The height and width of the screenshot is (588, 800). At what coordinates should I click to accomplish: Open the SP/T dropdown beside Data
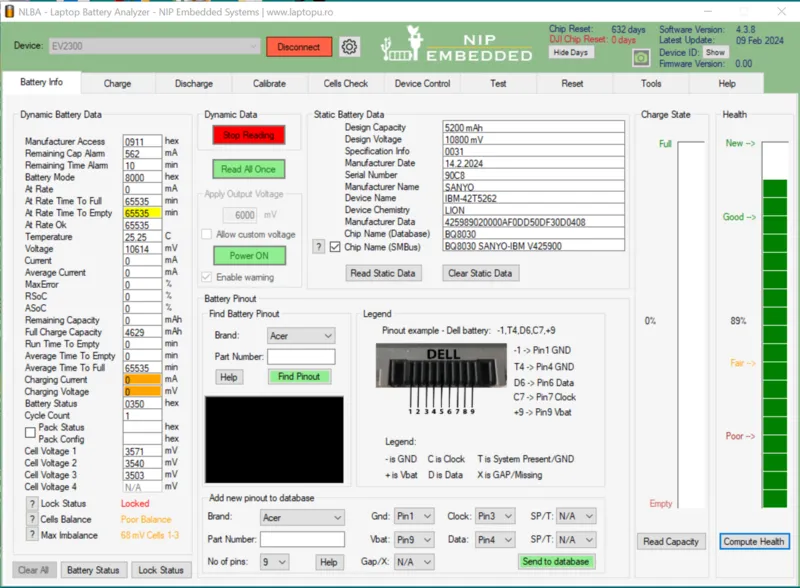[x=576, y=540]
